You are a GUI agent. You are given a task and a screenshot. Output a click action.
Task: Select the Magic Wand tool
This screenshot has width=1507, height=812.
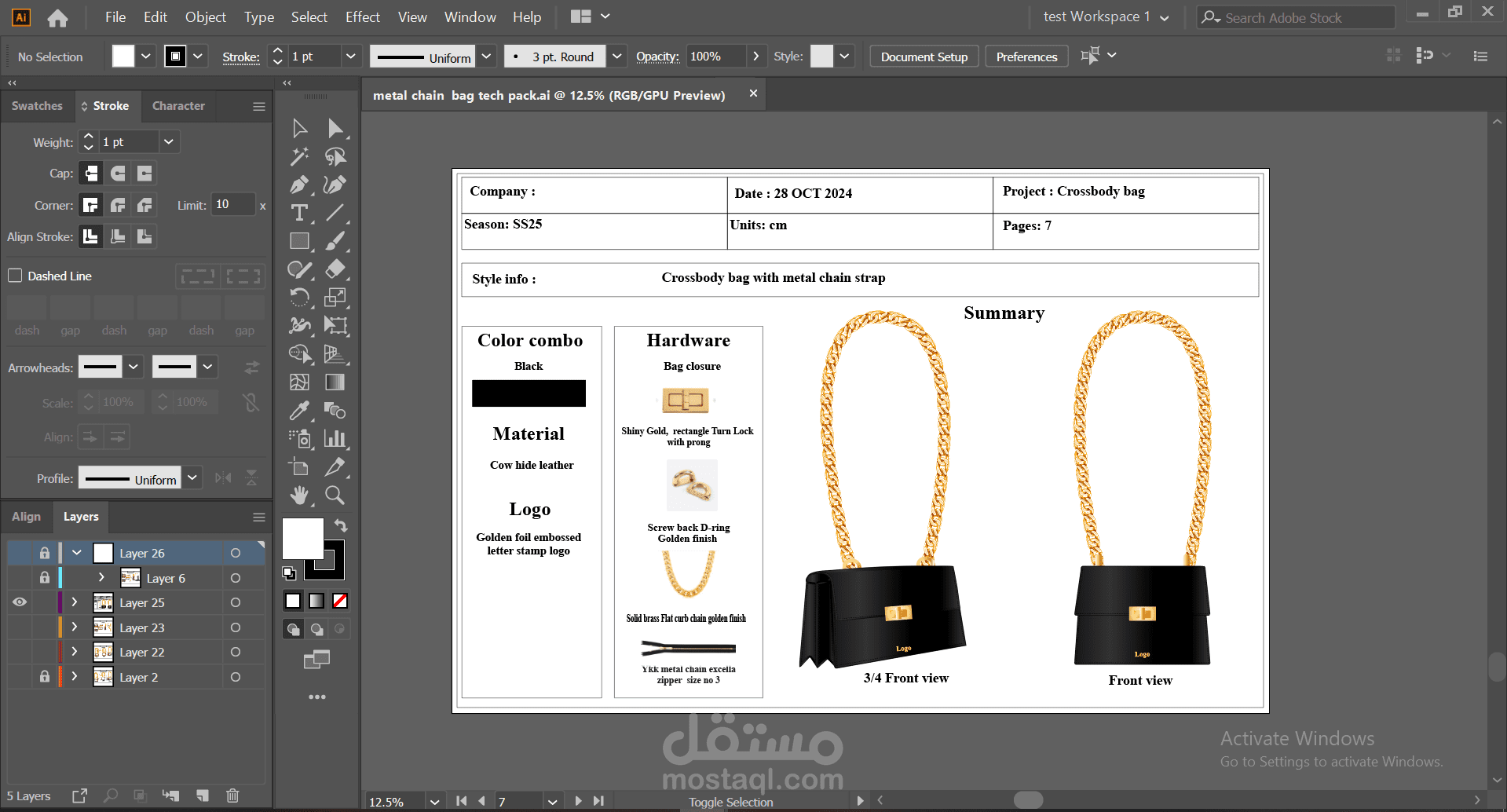tap(299, 156)
